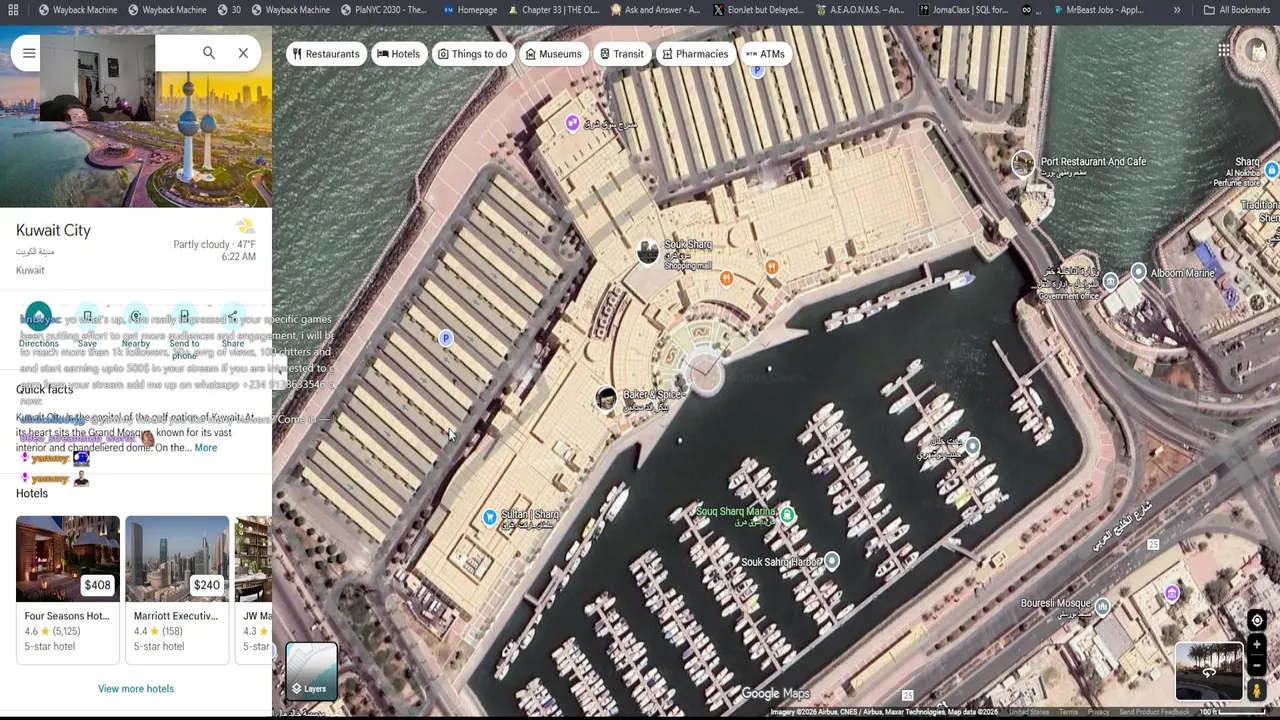
Task: Open the Google apps grid
Action: [x=1224, y=50]
